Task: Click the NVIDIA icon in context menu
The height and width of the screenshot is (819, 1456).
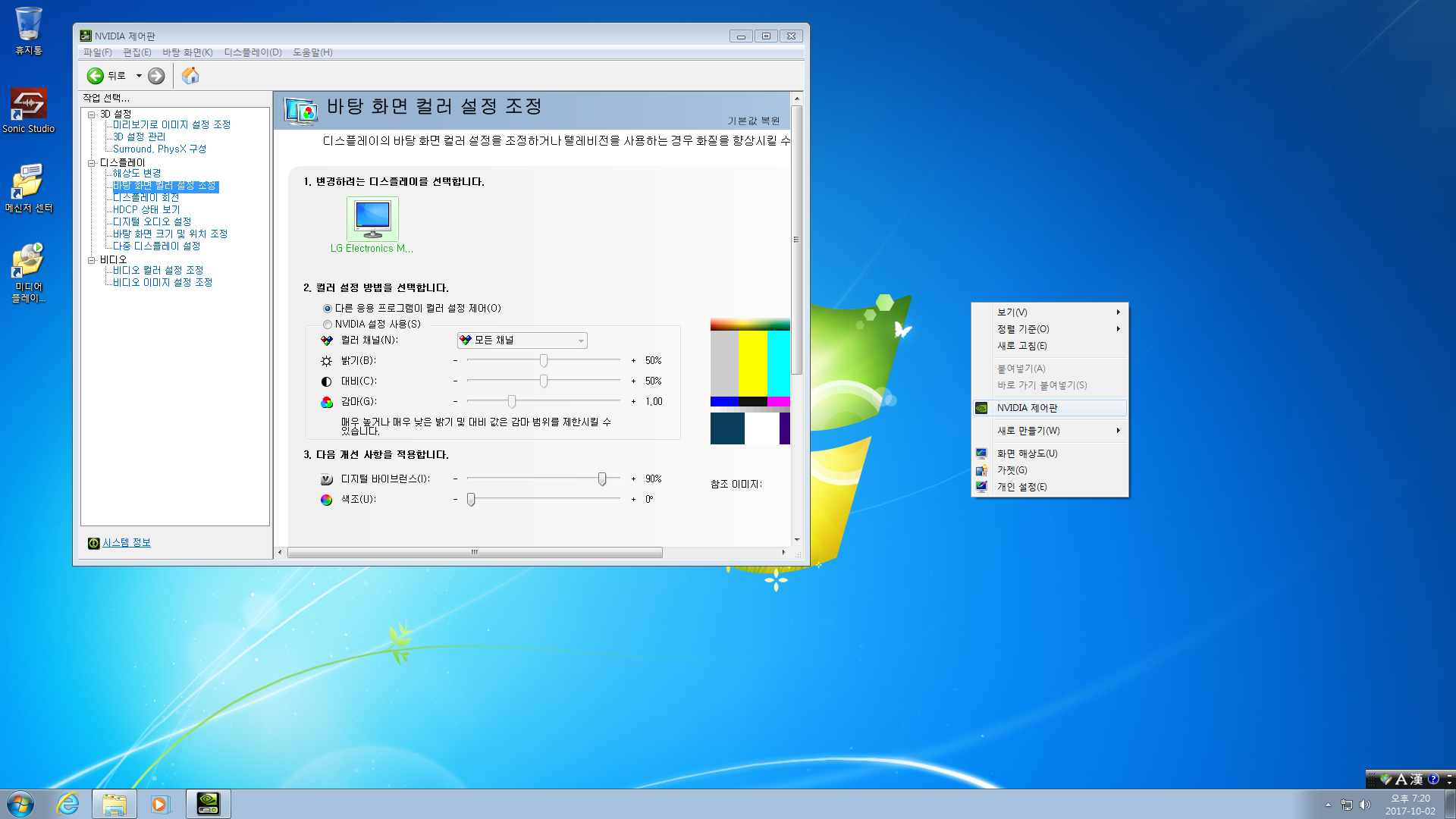Action: (981, 408)
